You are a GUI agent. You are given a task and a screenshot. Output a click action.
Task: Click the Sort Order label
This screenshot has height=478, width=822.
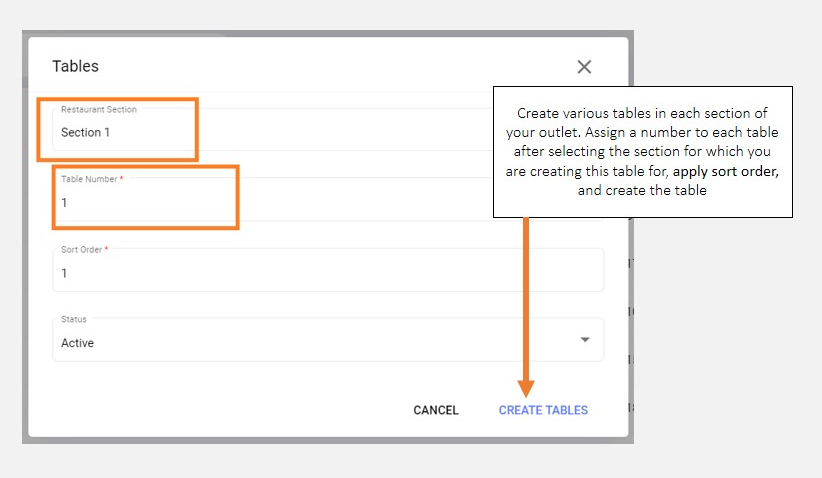[x=83, y=249]
